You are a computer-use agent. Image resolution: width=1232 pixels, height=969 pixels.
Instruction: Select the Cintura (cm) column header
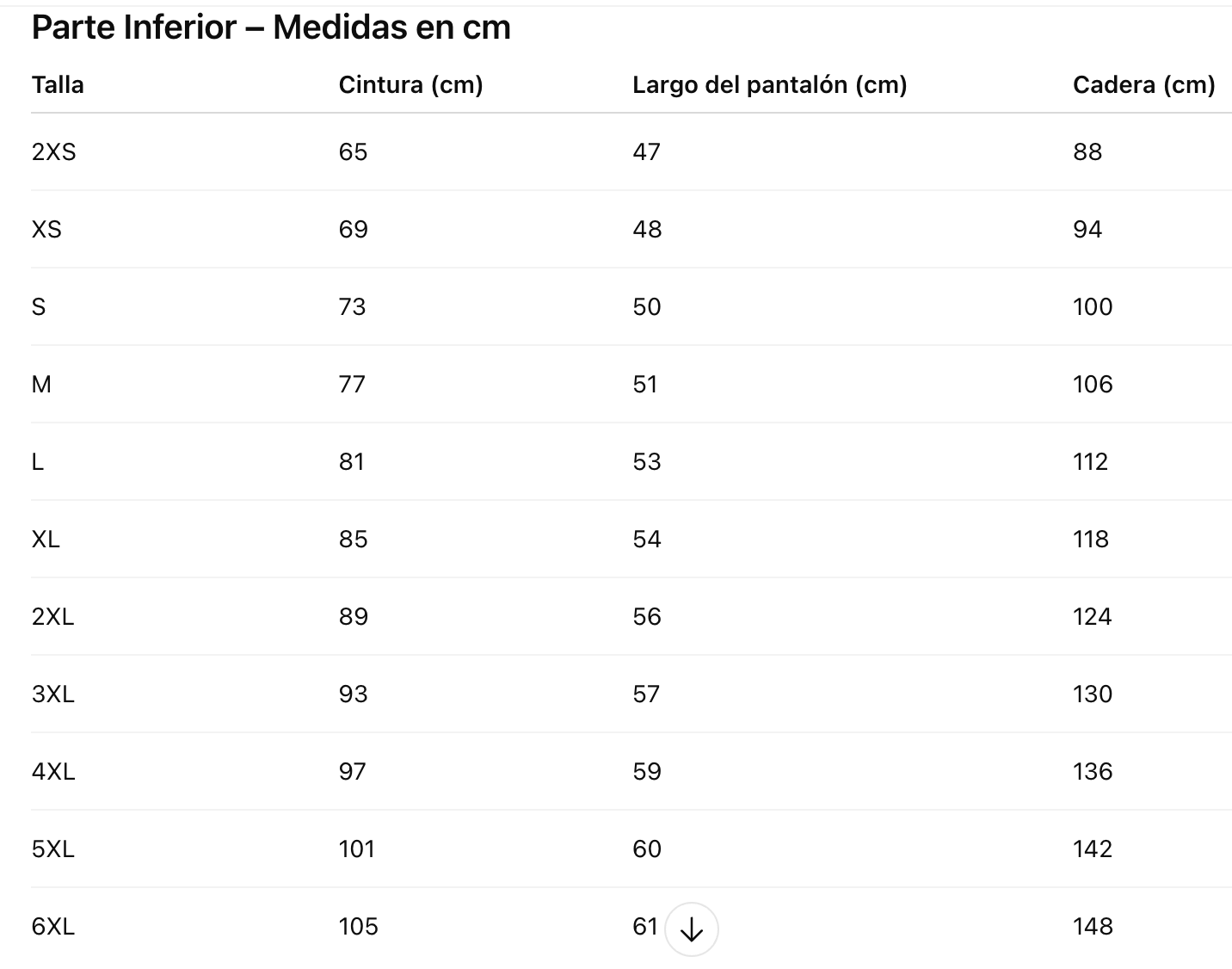410,85
